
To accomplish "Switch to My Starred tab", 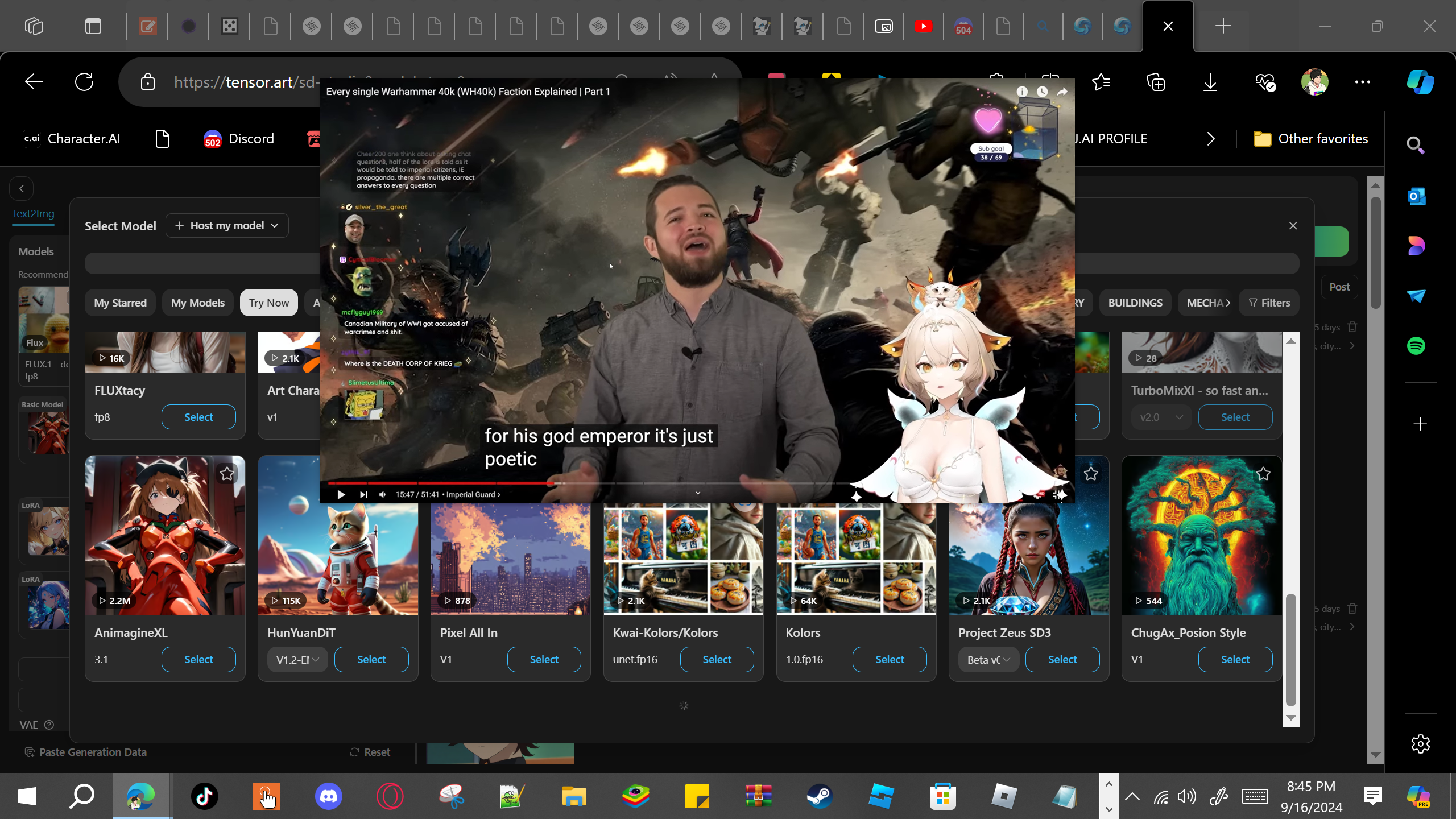I will 120,303.
